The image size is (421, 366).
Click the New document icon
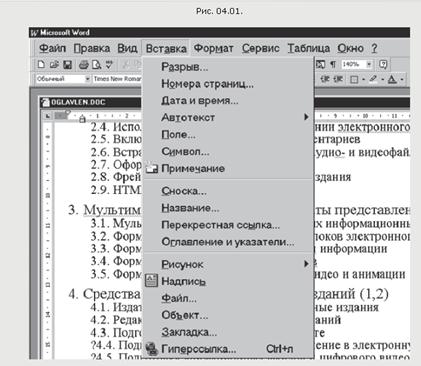click(x=41, y=64)
